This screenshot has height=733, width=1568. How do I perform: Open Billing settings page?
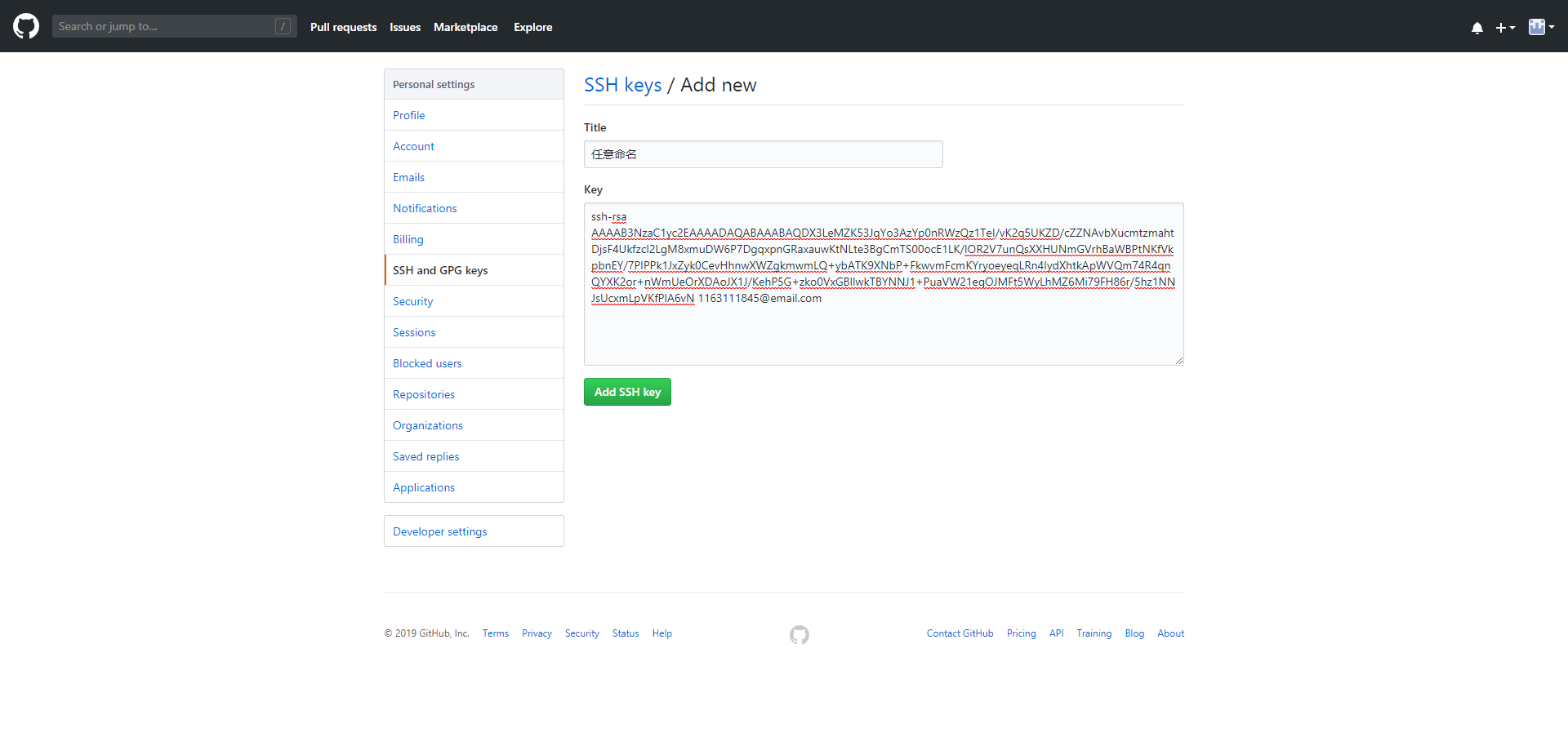point(474,239)
